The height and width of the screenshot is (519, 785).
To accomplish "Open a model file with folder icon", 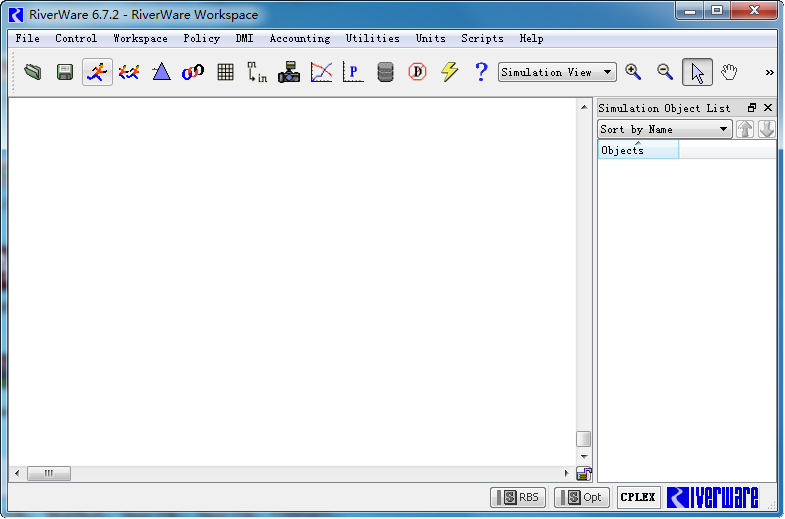I will pos(33,72).
